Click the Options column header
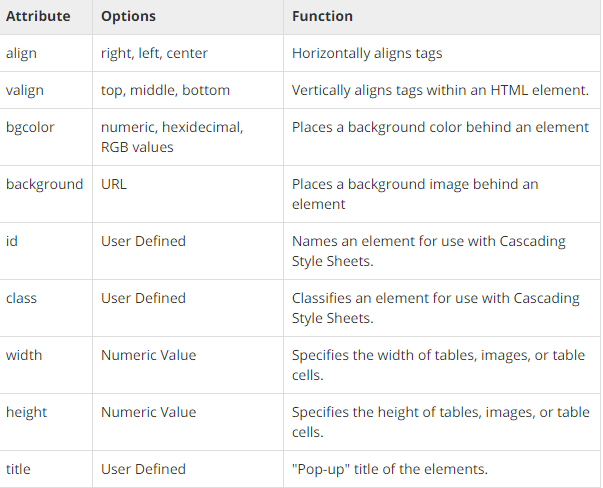 pyautogui.click(x=128, y=16)
